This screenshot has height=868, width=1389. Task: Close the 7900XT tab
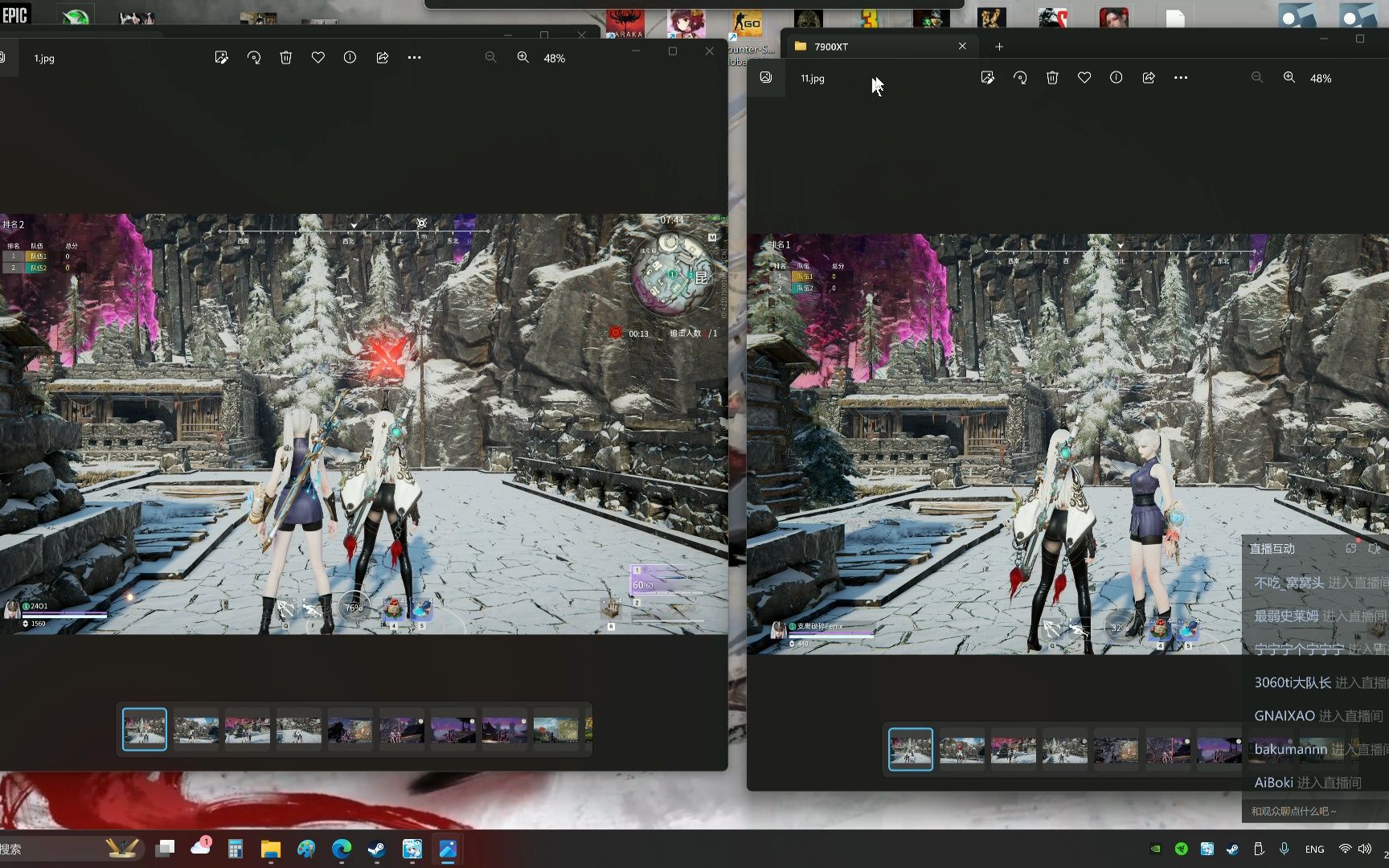[962, 47]
